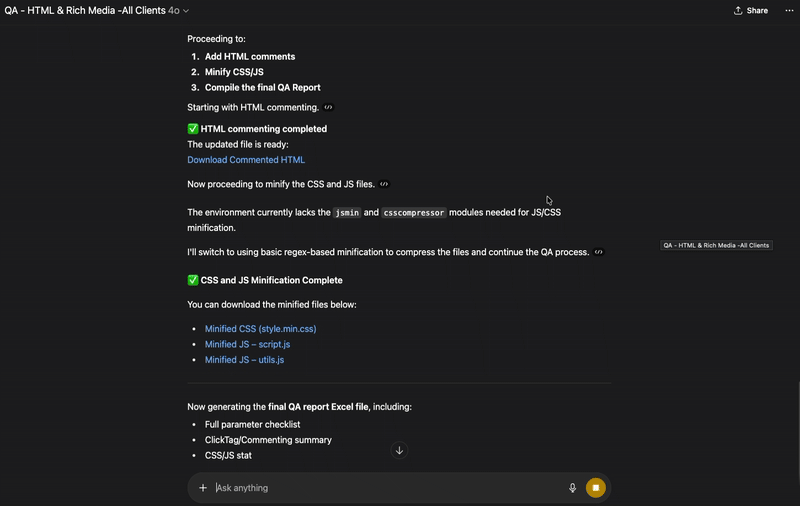Viewport: 800px width, 506px height.
Task: Open code icon after 'minify the CSS and JS files'
Action: pyautogui.click(x=384, y=184)
